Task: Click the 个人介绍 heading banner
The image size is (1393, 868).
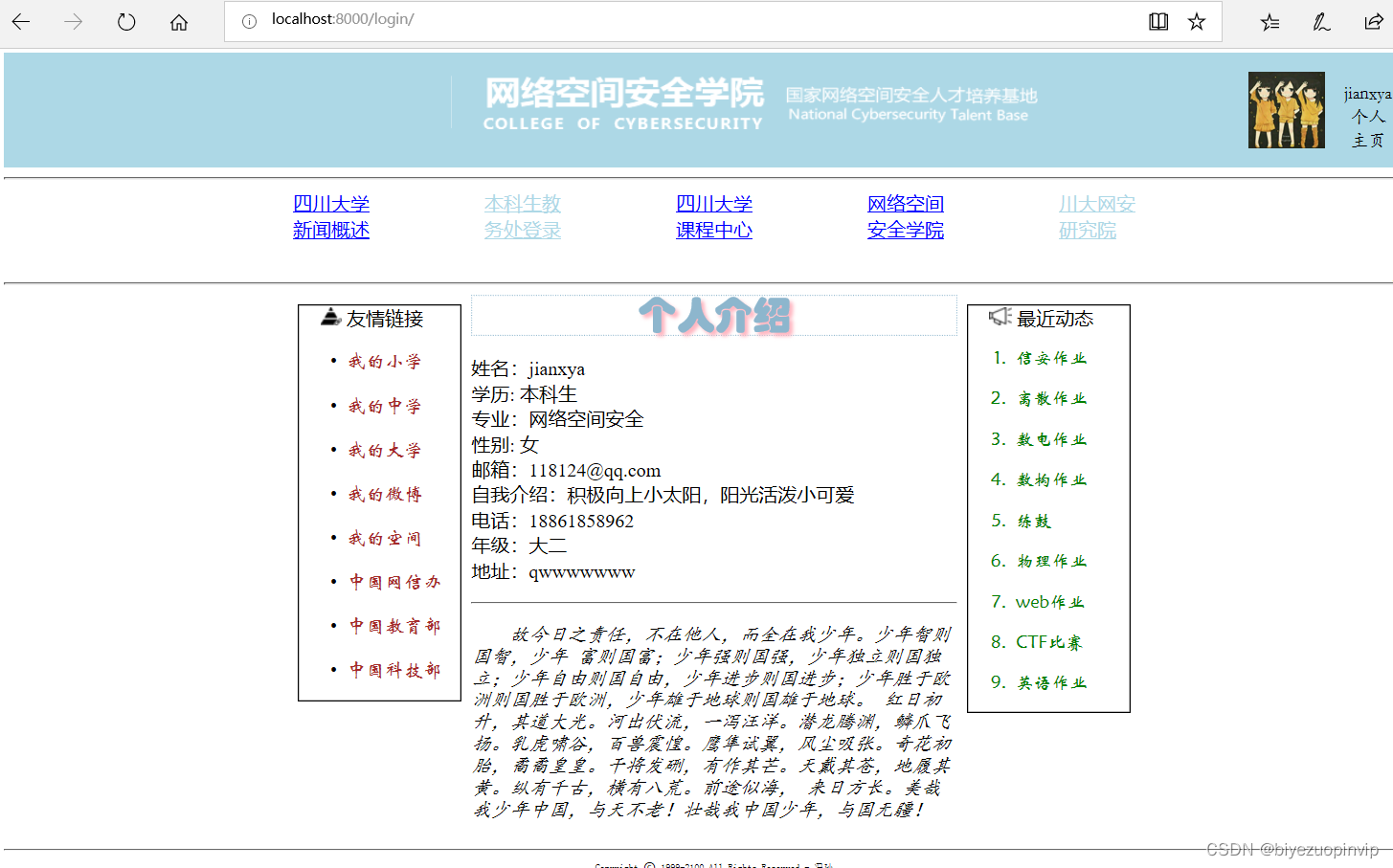Action: pos(714,316)
